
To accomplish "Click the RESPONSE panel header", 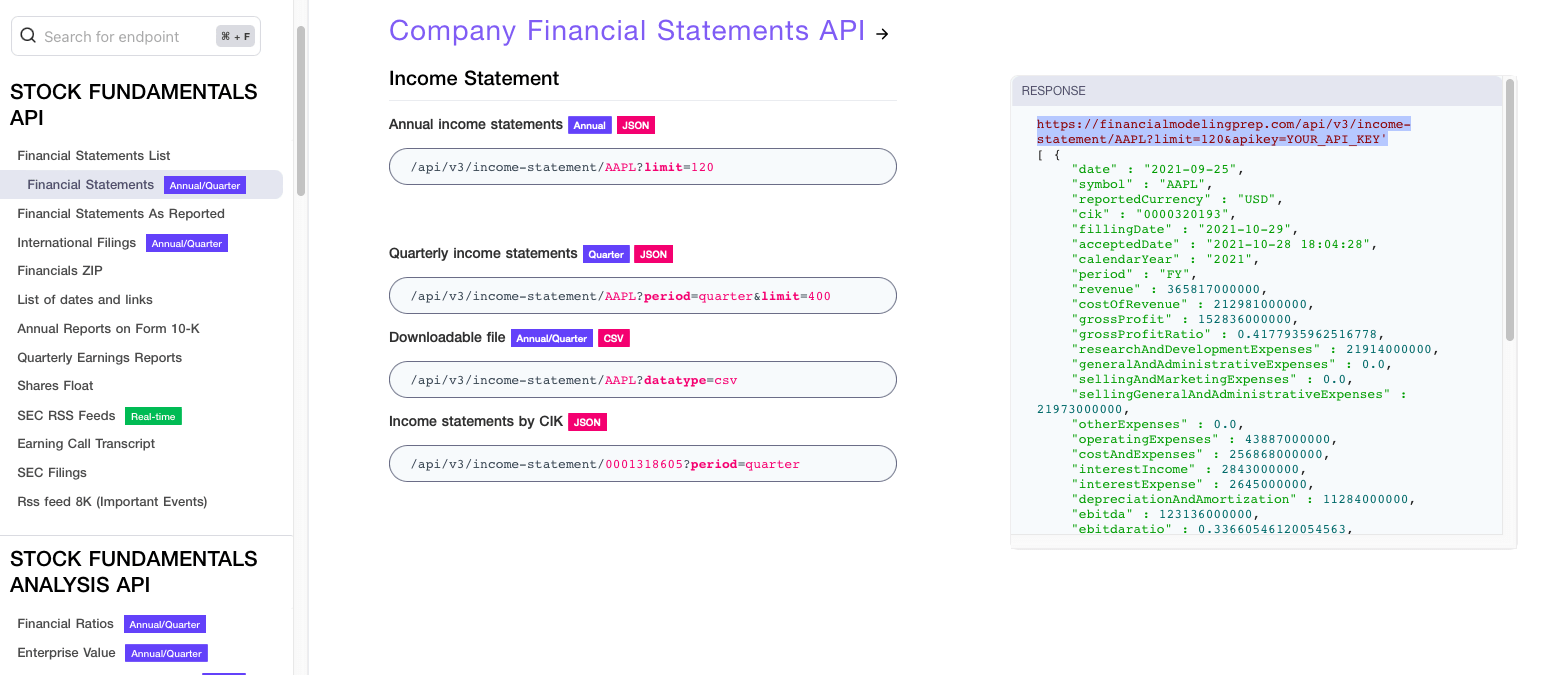I will click(x=1256, y=90).
